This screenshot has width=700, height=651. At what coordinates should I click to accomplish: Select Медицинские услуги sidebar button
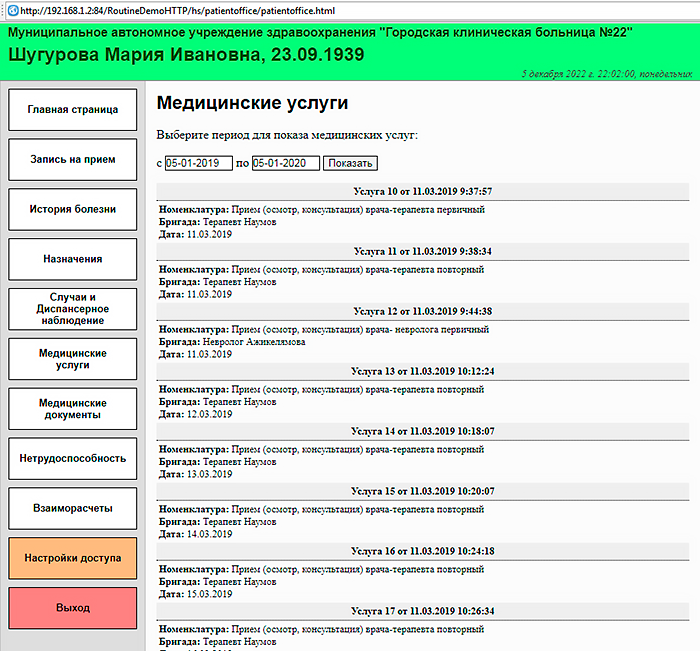click(x=73, y=359)
